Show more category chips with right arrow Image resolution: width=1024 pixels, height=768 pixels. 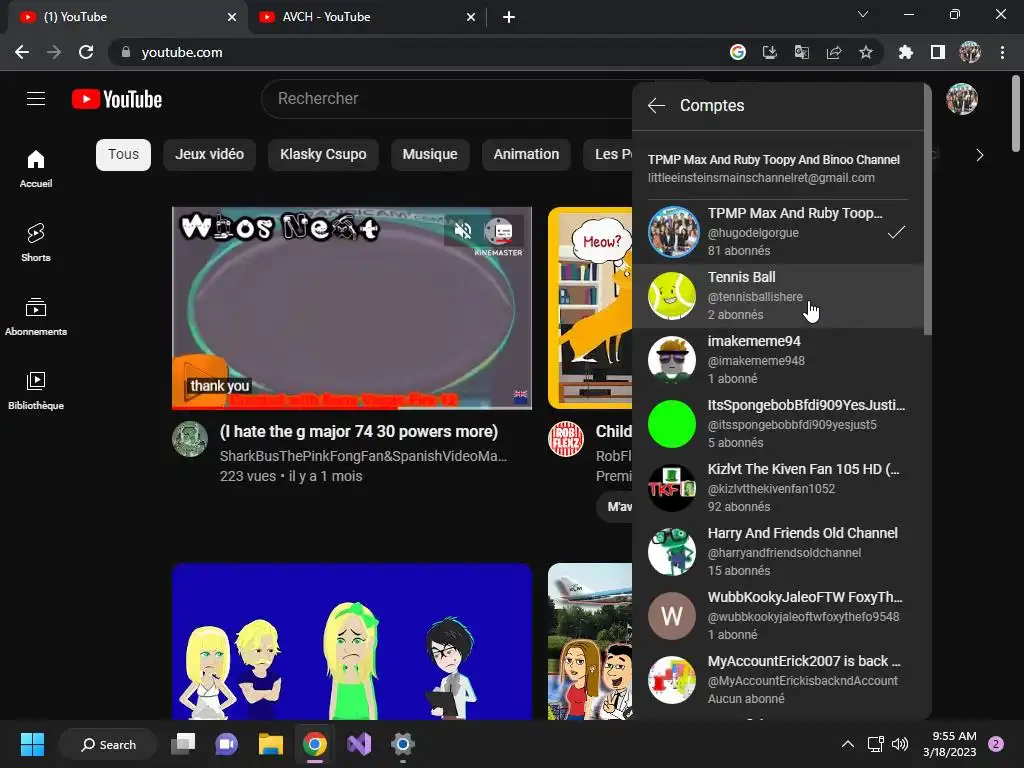(979, 155)
